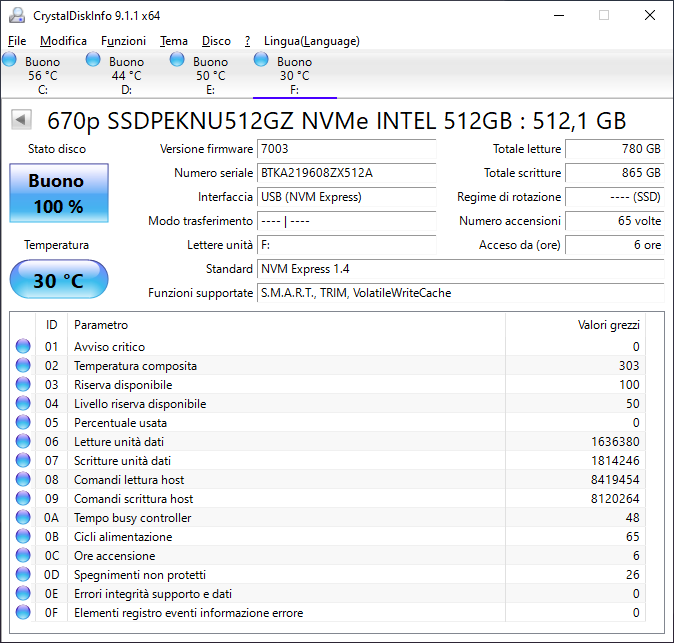Select drive E: at 50 °C
The height and width of the screenshot is (643, 674).
[210, 75]
